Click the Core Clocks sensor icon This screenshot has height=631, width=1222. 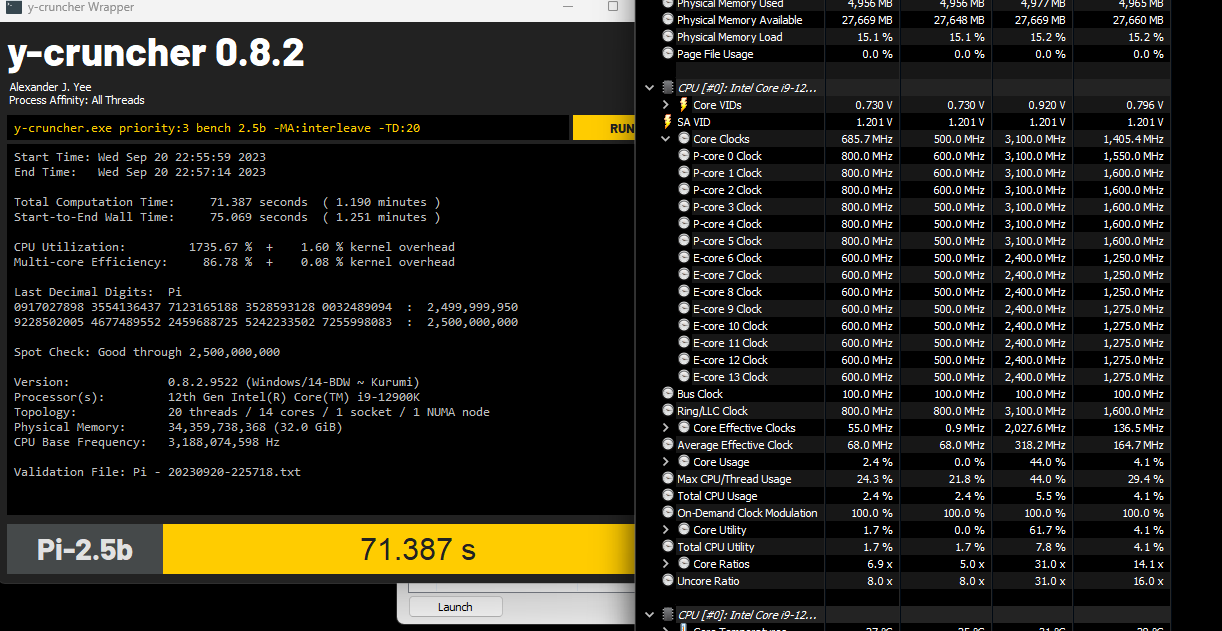684,139
